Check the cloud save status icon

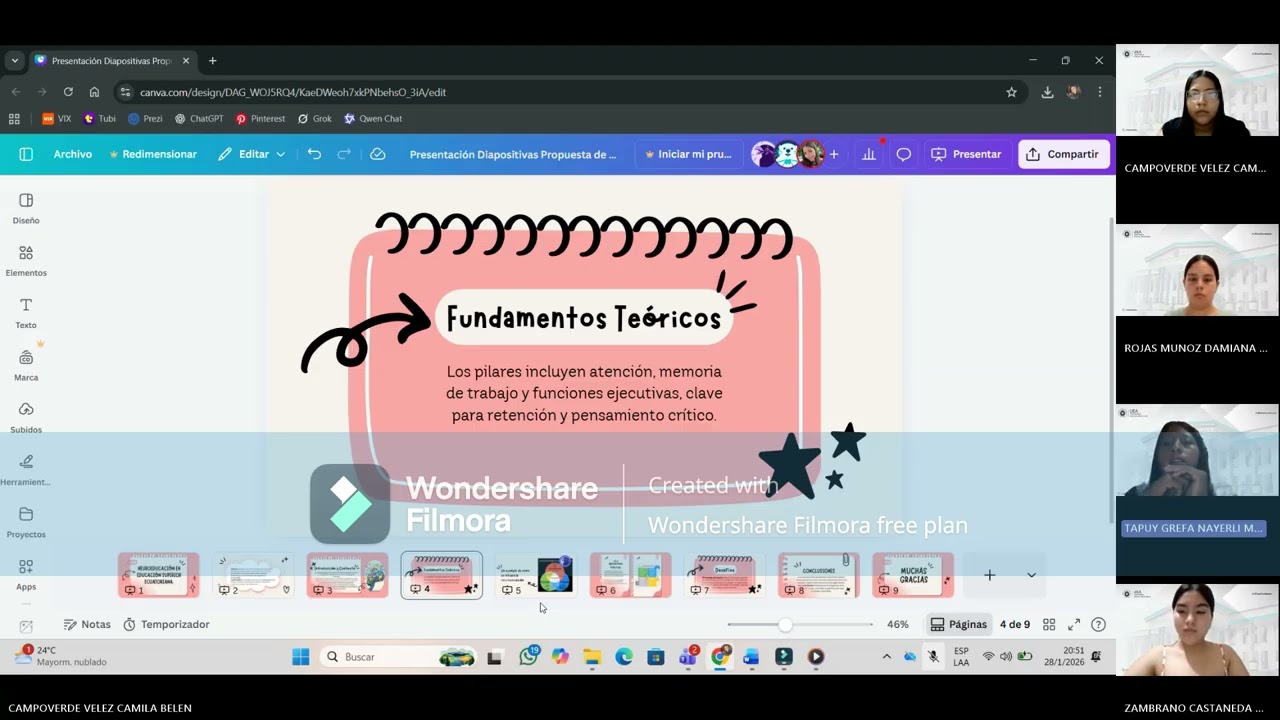[377, 154]
